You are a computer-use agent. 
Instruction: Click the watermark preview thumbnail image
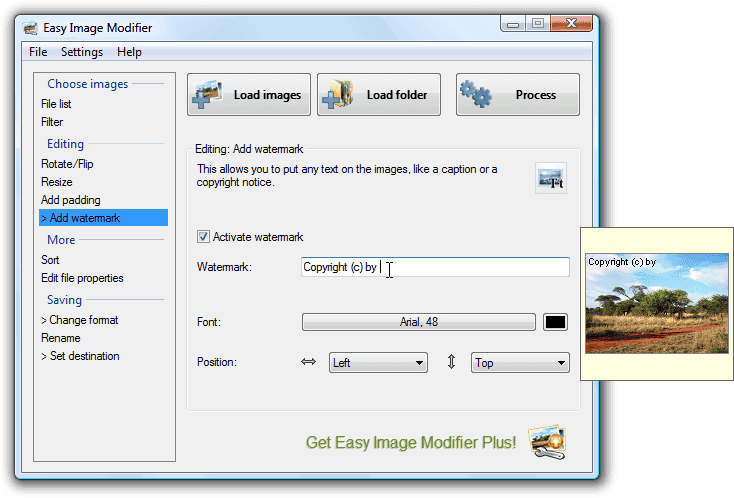[657, 303]
